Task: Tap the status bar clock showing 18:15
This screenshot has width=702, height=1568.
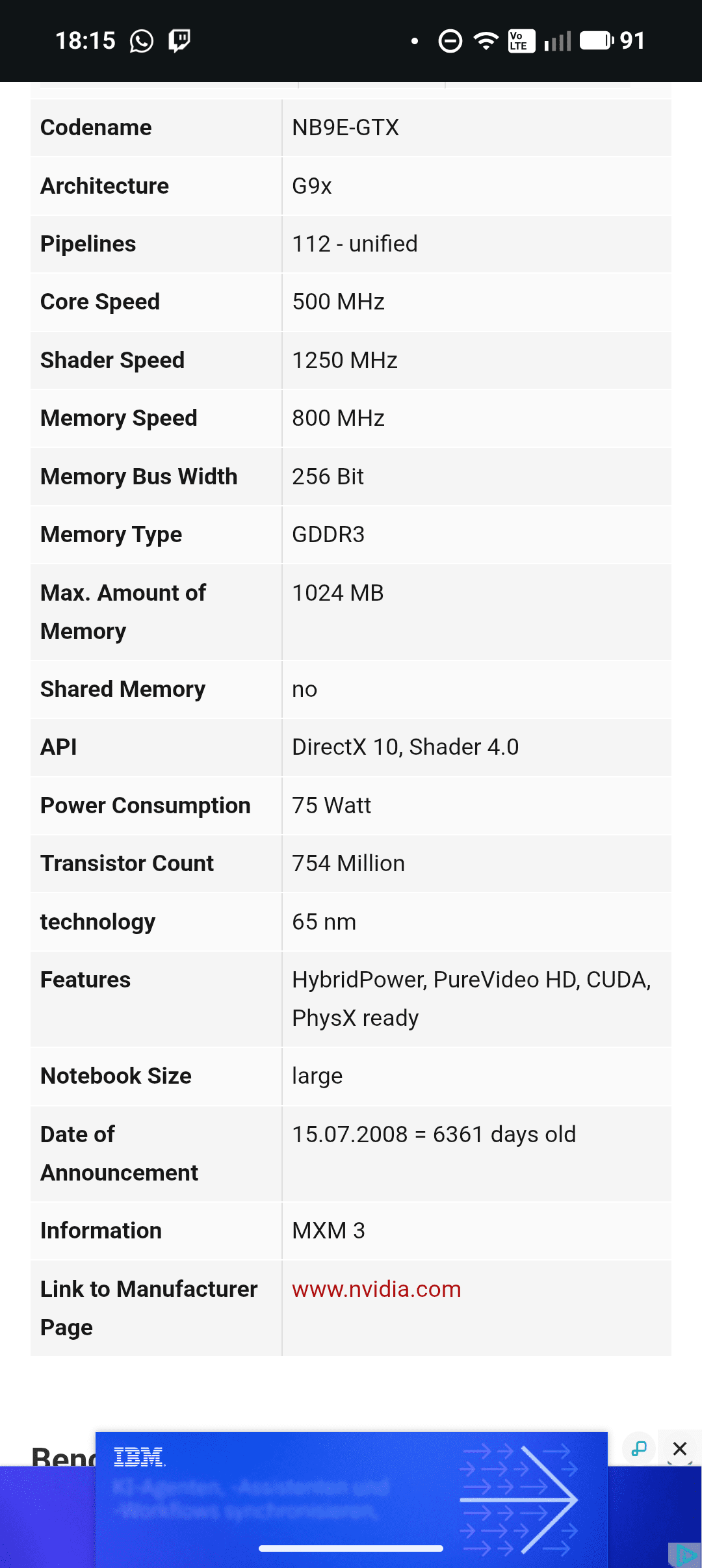Action: pos(85,41)
